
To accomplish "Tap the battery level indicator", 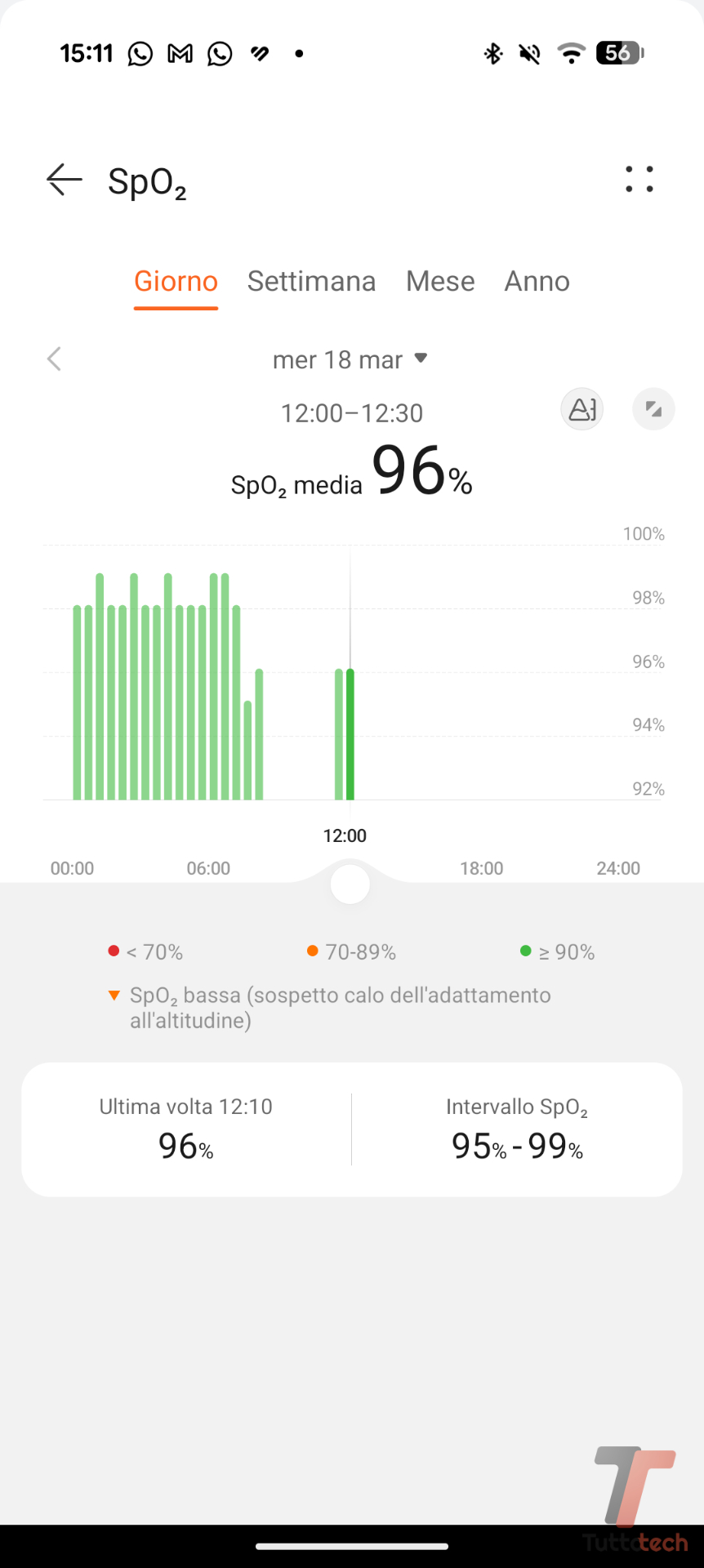I will [620, 54].
